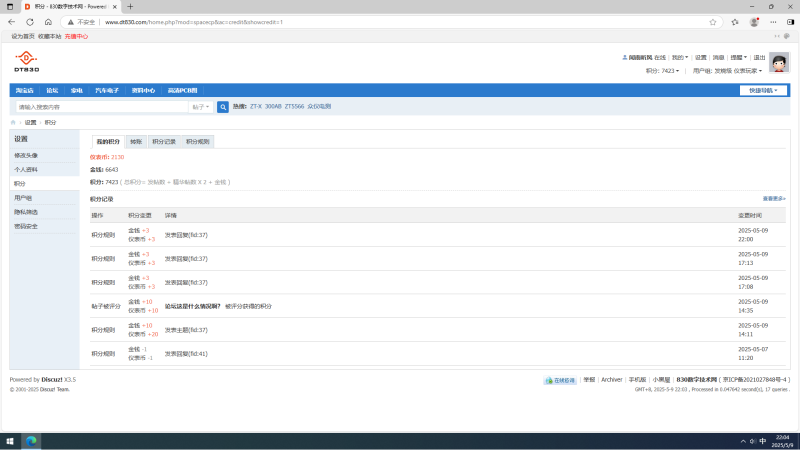This screenshot has width=800, height=450.
Task: Click the DT830 site logo
Action: point(25,62)
